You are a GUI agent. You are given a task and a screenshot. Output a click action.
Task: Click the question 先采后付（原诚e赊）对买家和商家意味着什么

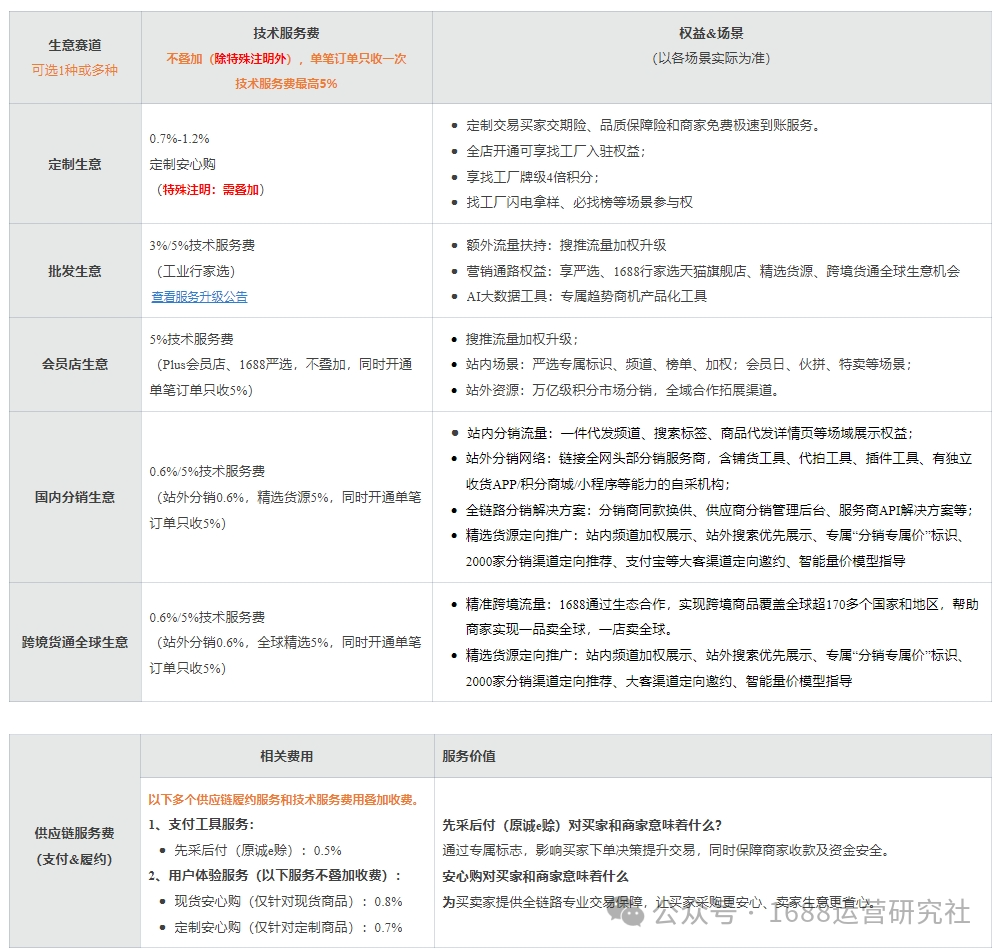click(582, 825)
